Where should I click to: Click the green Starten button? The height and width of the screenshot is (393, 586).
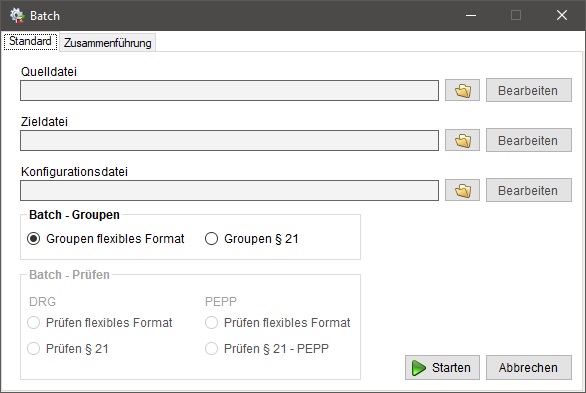point(442,368)
